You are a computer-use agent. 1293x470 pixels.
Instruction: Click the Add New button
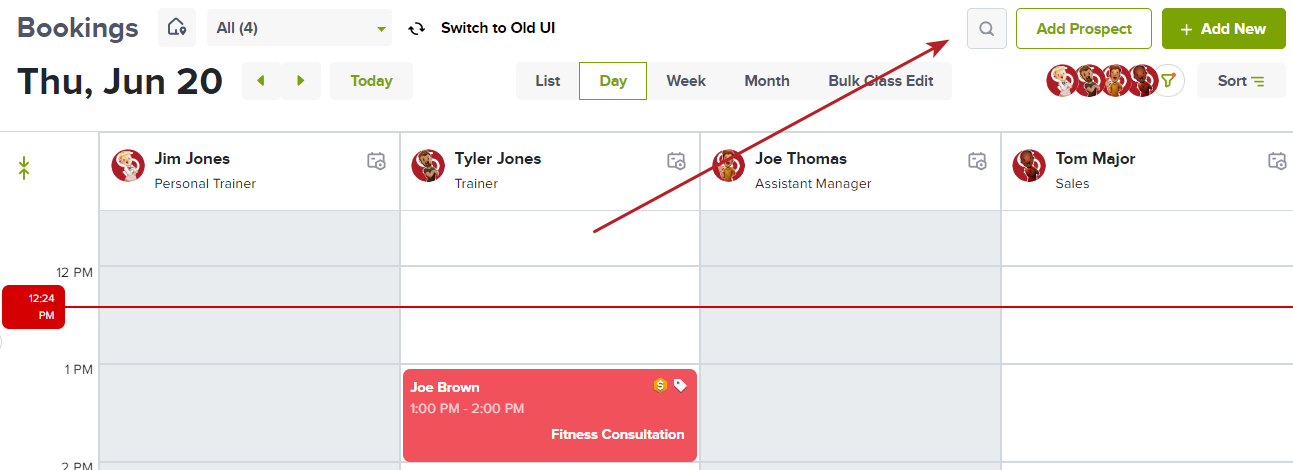tap(1223, 29)
